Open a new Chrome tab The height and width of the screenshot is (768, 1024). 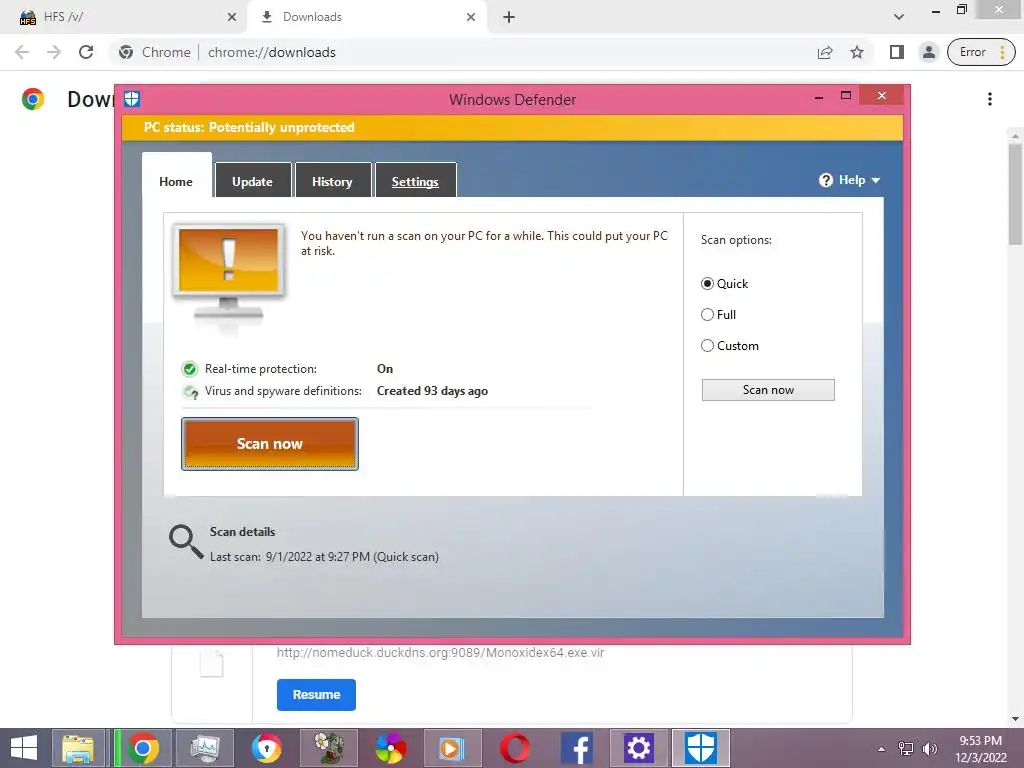click(509, 17)
